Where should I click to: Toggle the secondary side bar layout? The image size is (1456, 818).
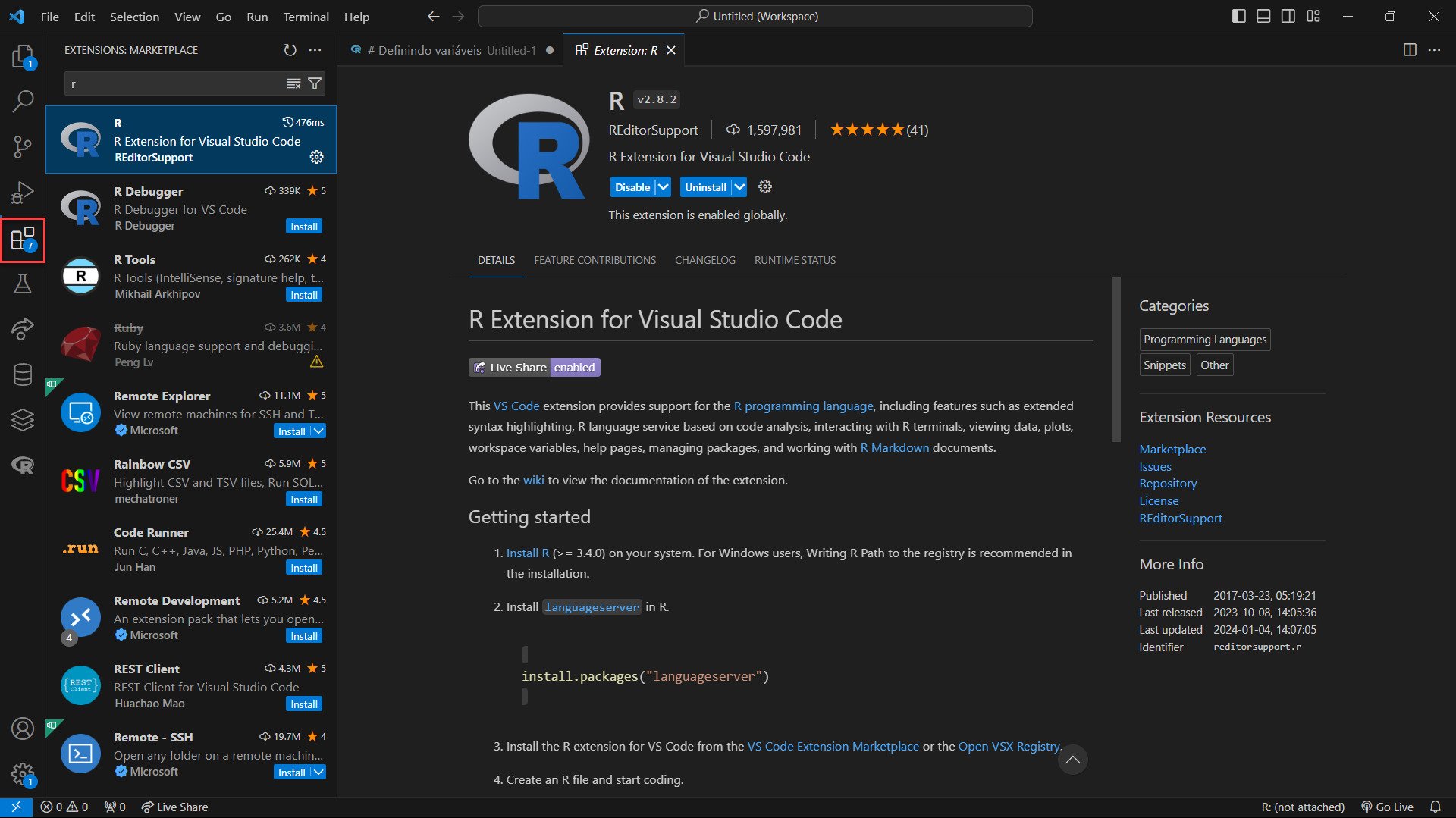1288,16
